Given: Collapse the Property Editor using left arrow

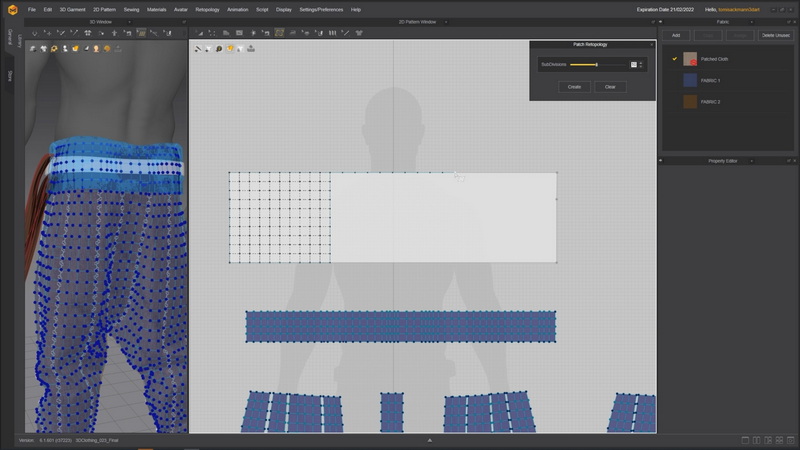Looking at the screenshot, I should pyautogui.click(x=661, y=161).
